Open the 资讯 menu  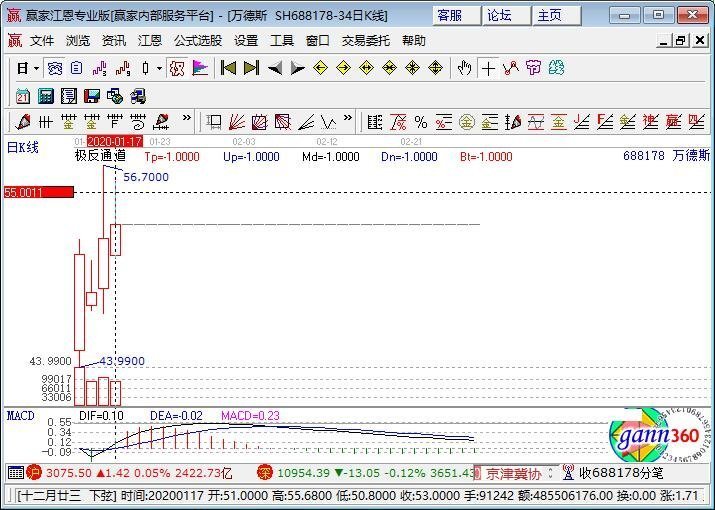[114, 41]
